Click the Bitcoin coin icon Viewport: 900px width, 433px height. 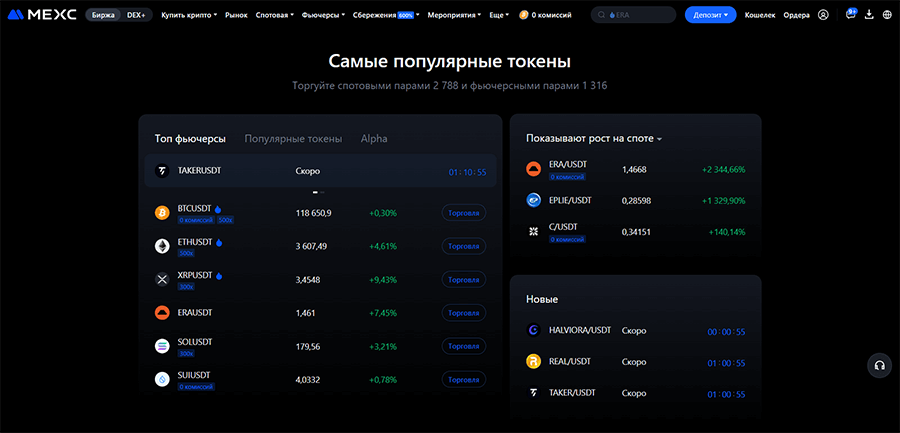[162, 213]
